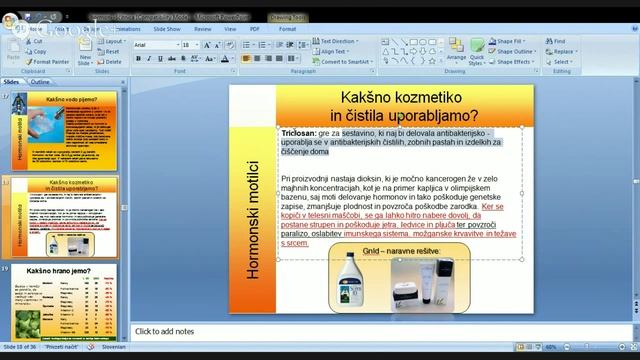
Task: Apply text shadow formatting
Action: coord(183,59)
